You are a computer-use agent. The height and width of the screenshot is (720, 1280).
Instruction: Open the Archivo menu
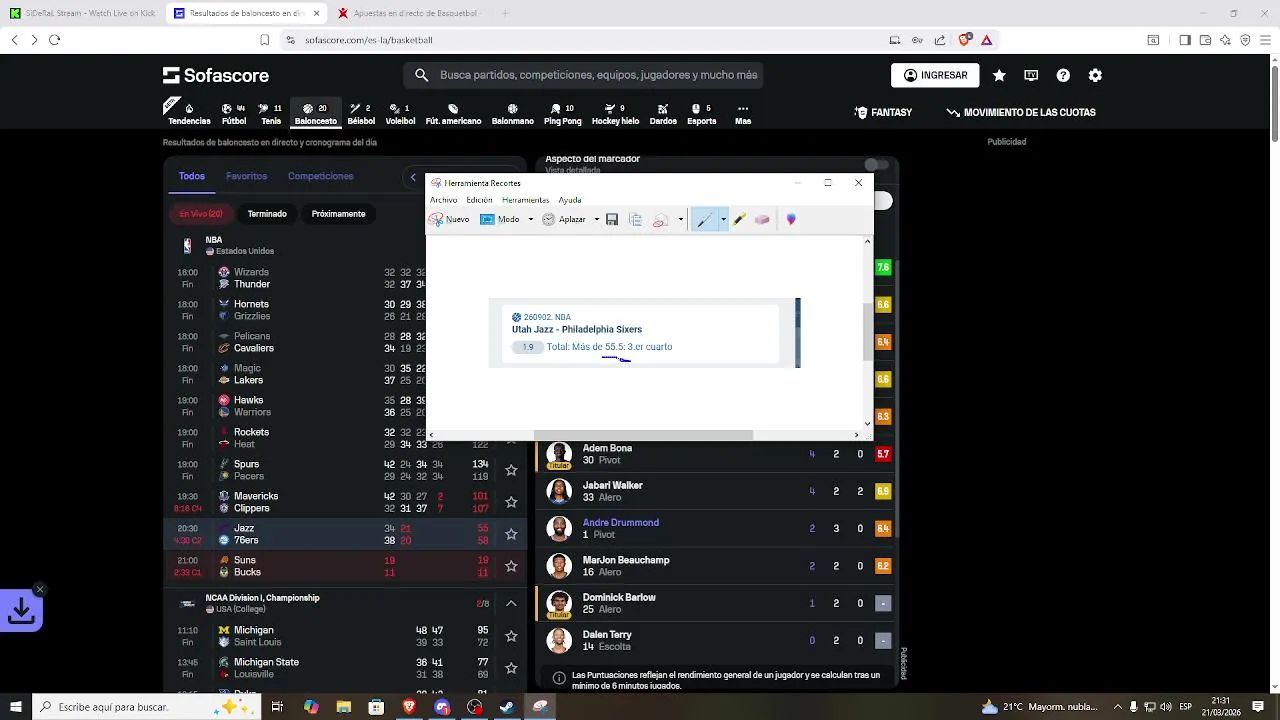click(443, 200)
